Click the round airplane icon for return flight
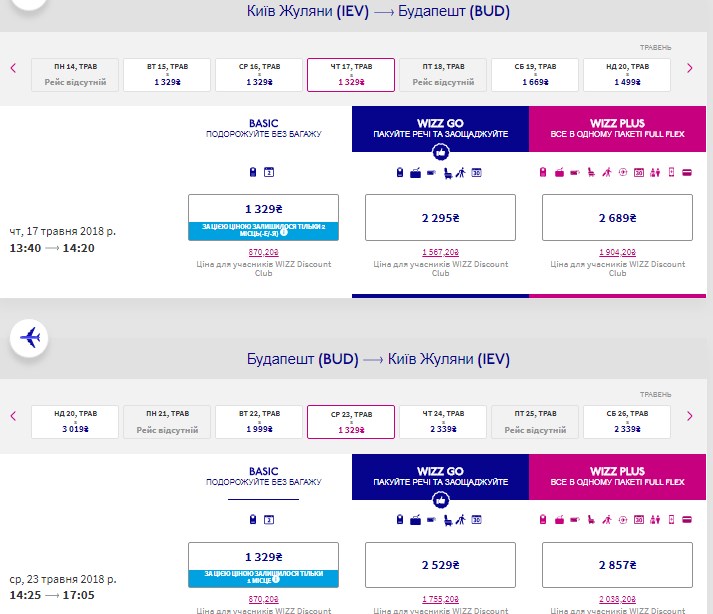 [30, 338]
